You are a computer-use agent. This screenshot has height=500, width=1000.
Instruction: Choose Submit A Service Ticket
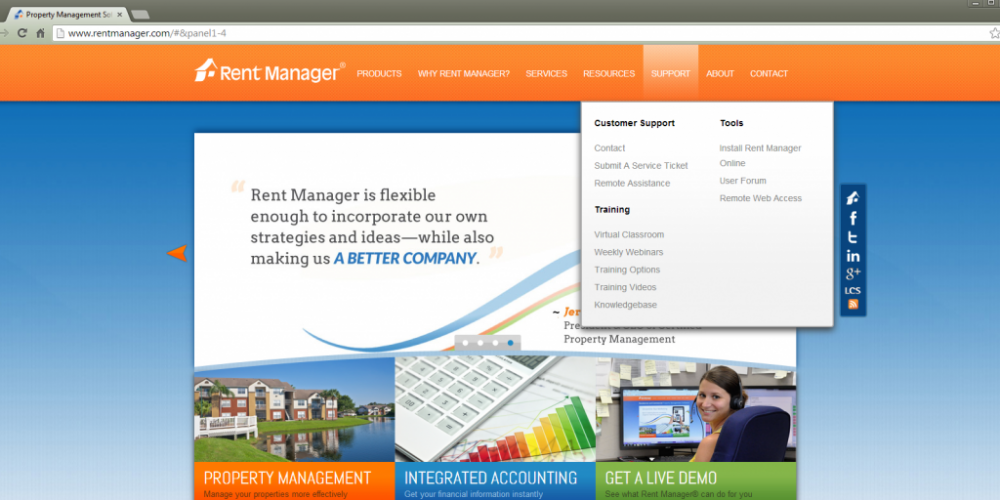coord(641,166)
